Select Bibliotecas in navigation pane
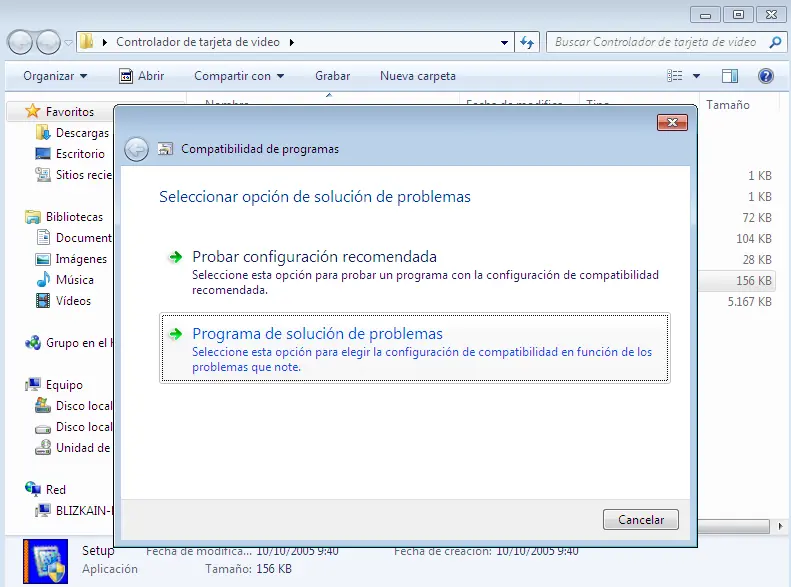Image resolution: width=791 pixels, height=587 pixels. tap(64, 217)
